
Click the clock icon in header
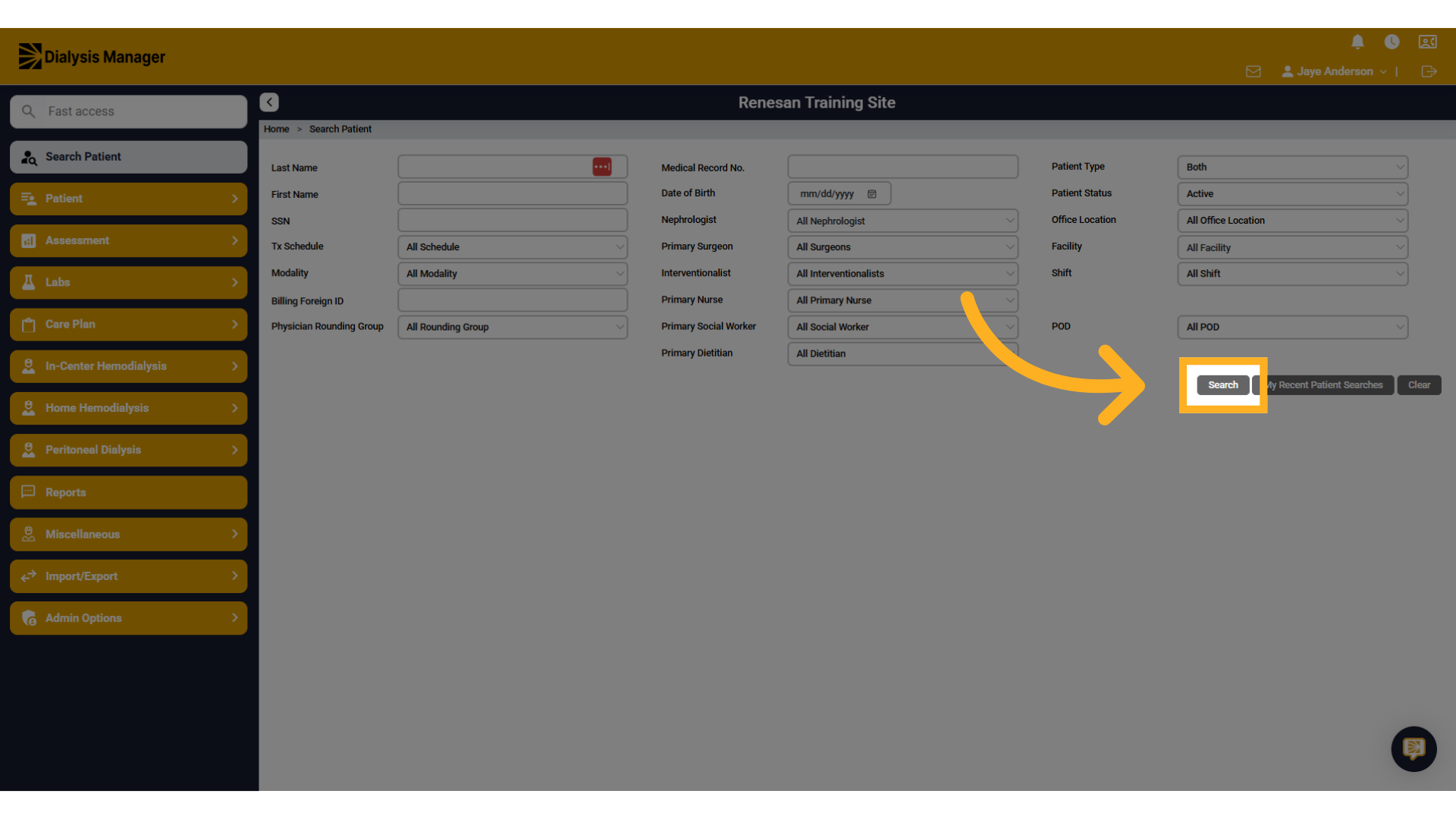pyautogui.click(x=1392, y=42)
